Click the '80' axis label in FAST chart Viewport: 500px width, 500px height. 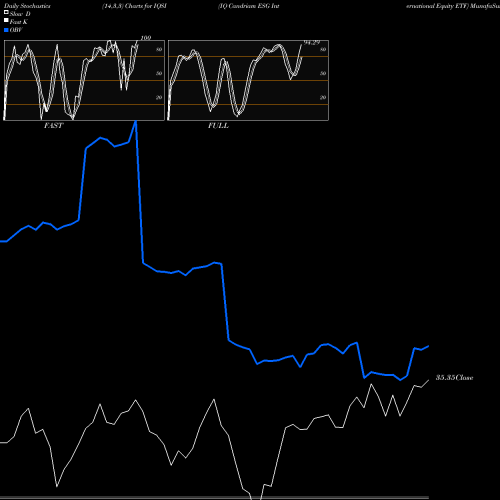coord(159,49)
